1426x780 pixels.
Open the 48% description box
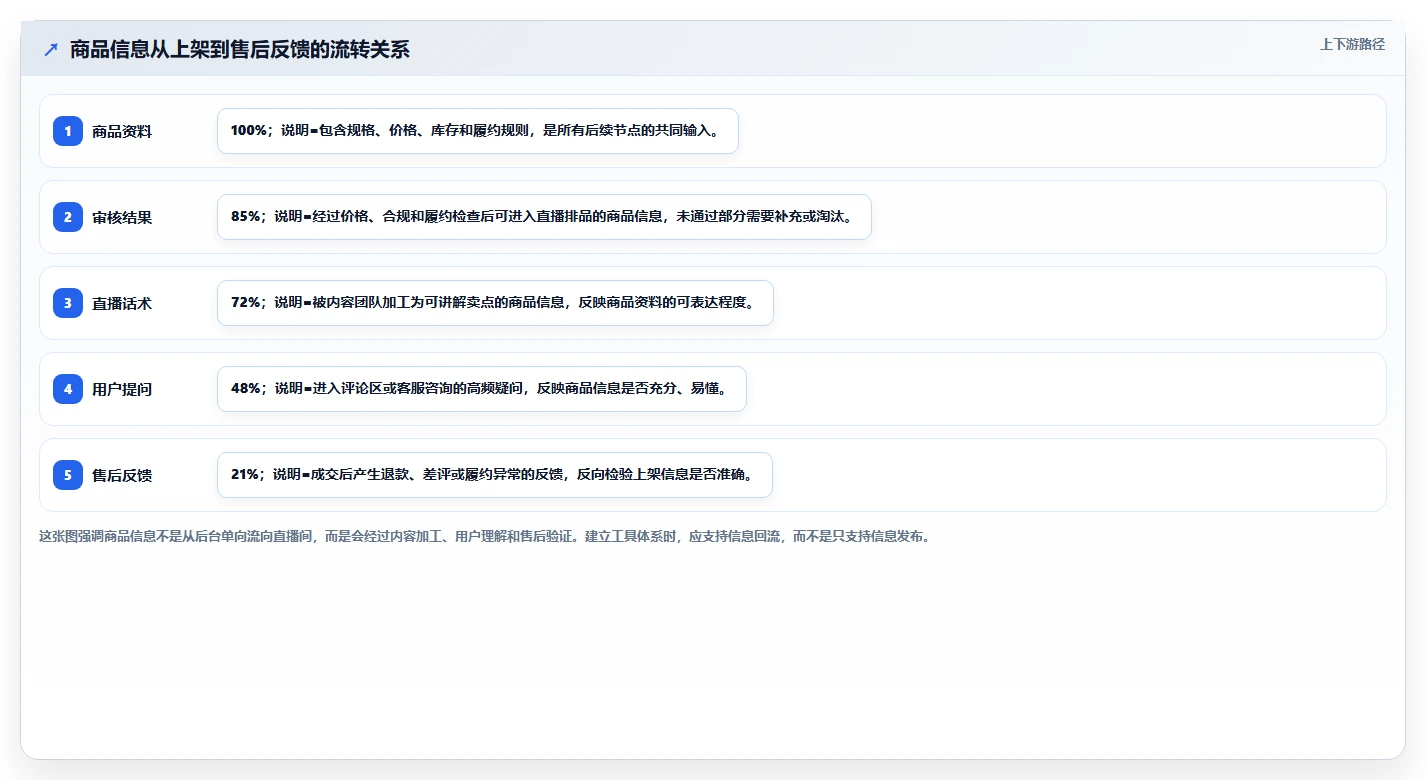coord(482,389)
